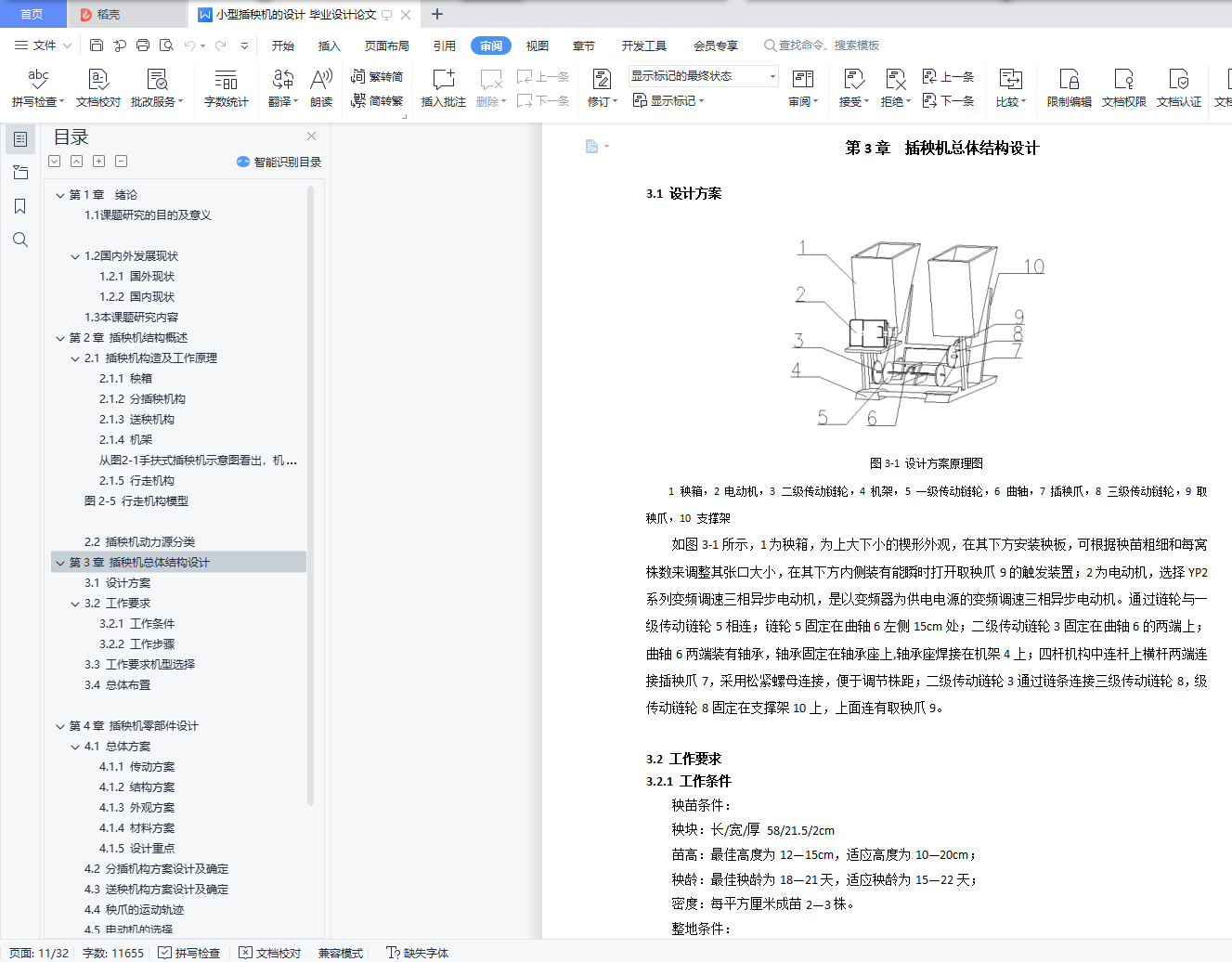Close the 目录 outline panel
This screenshot has width=1232, height=962.
coord(312,136)
